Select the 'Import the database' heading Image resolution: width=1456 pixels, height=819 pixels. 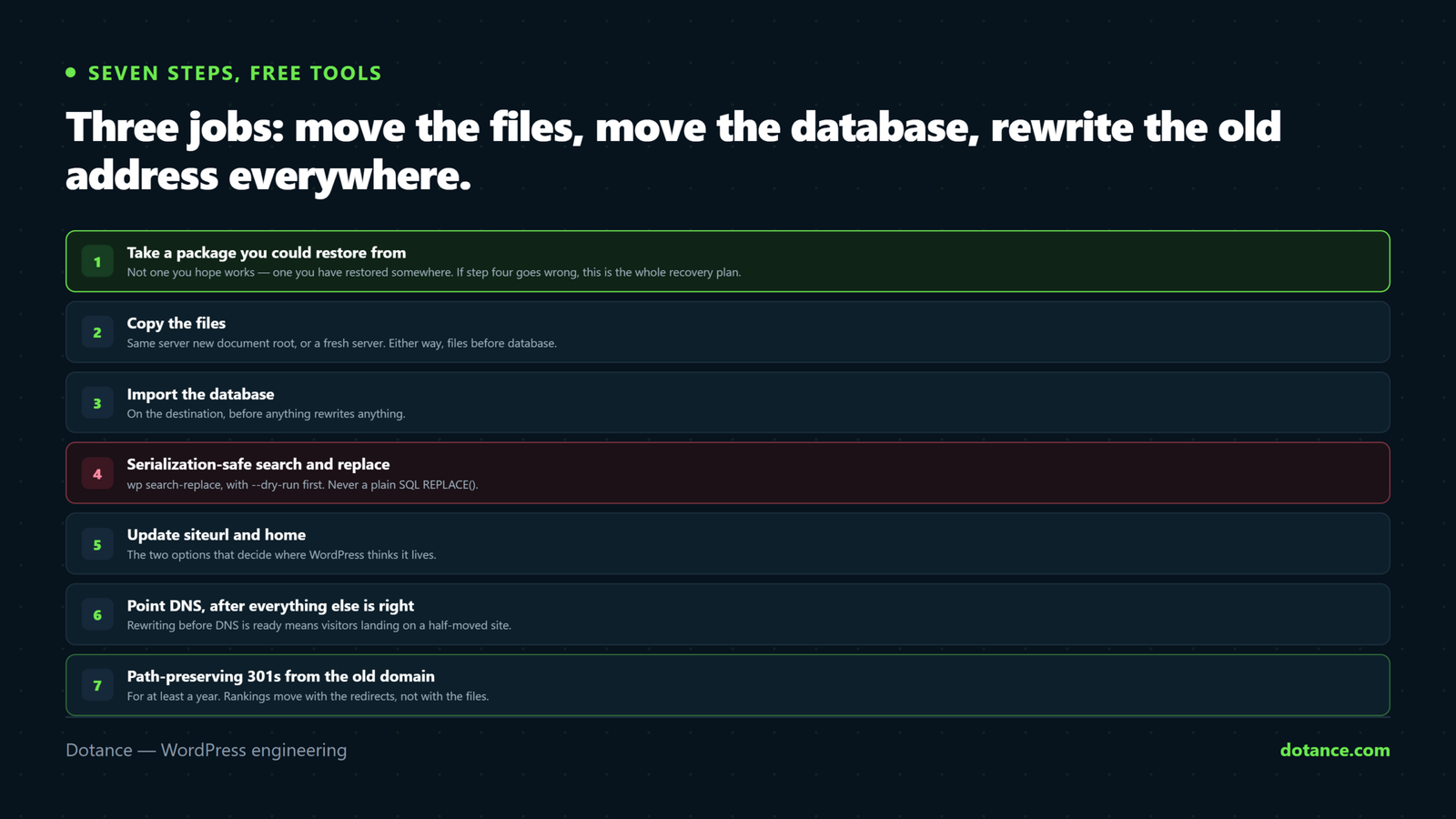pos(200,394)
